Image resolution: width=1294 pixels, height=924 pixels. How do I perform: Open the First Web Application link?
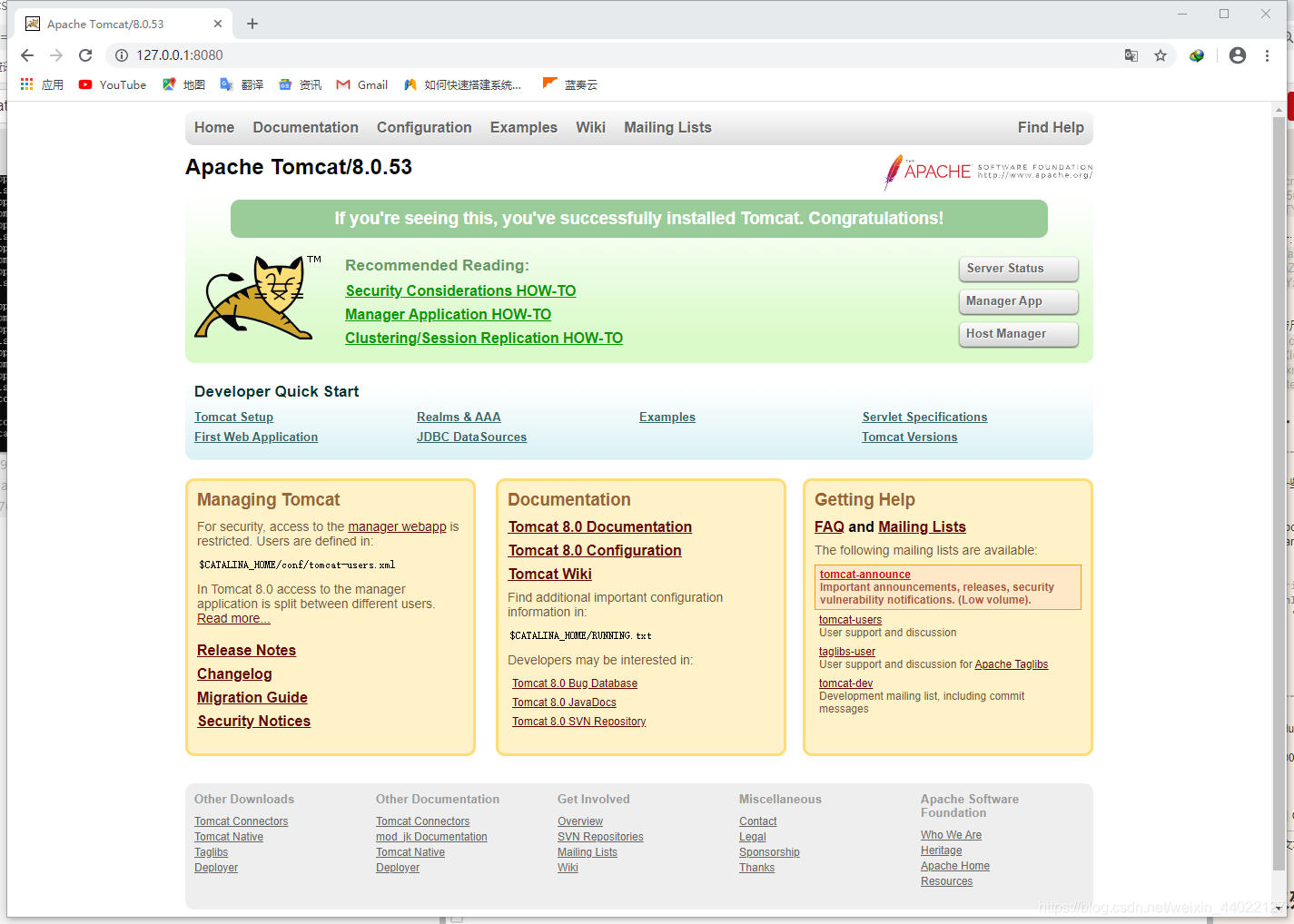pos(256,437)
